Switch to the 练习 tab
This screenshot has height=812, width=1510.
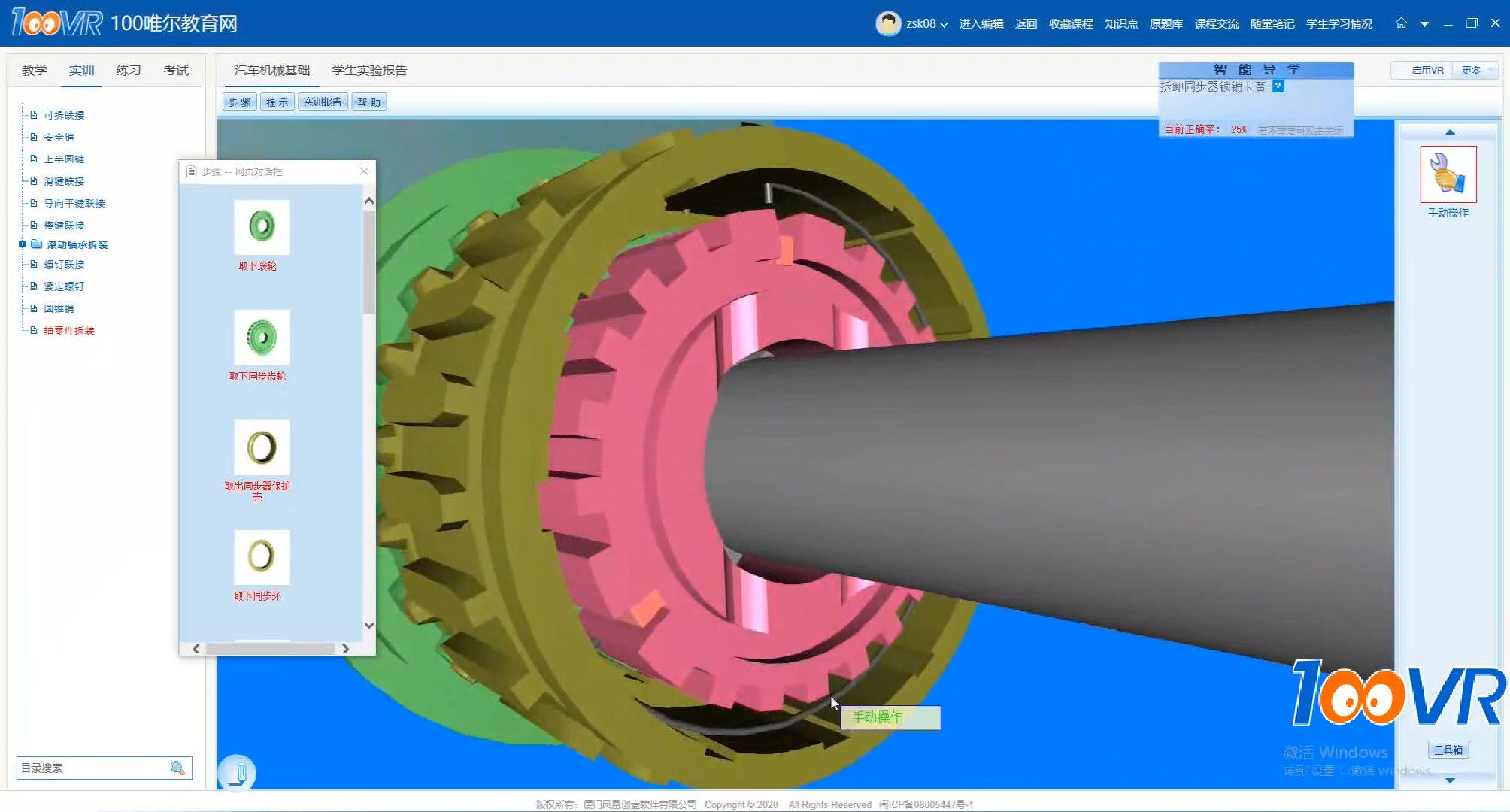[x=129, y=70]
